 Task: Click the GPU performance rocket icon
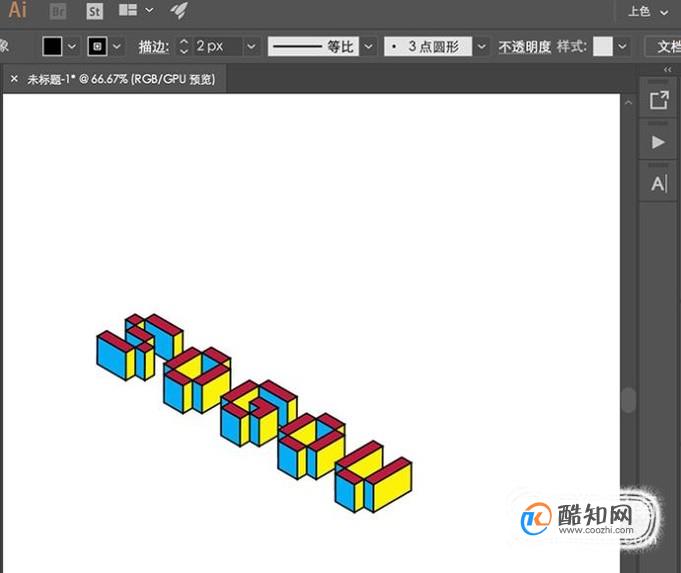(x=179, y=10)
